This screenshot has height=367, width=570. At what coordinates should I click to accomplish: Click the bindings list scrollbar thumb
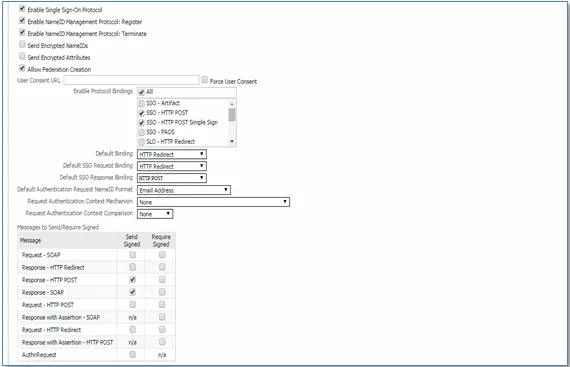tap(232, 115)
